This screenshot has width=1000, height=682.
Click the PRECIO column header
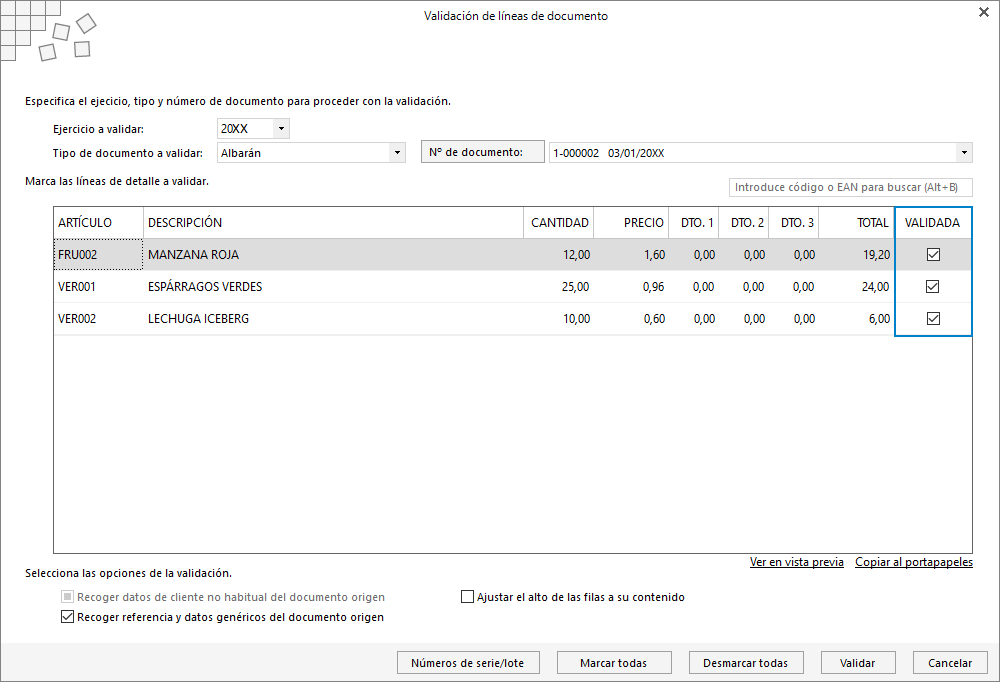pos(631,223)
